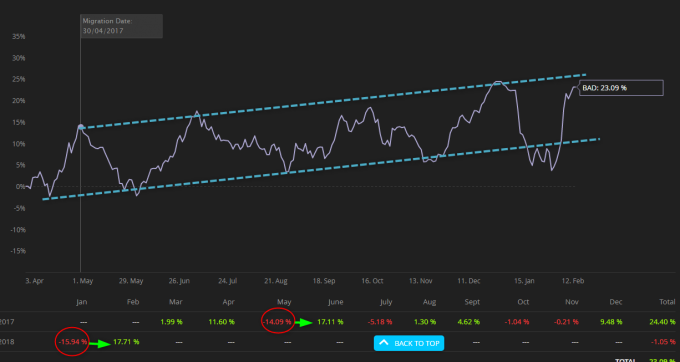Click the Sept column header
The image size is (680, 362).
472,302
